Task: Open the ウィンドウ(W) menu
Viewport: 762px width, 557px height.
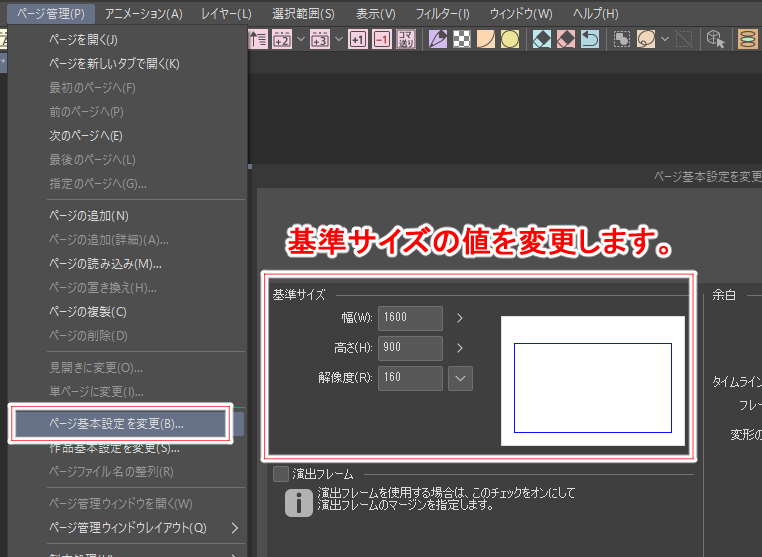Action: (x=521, y=14)
